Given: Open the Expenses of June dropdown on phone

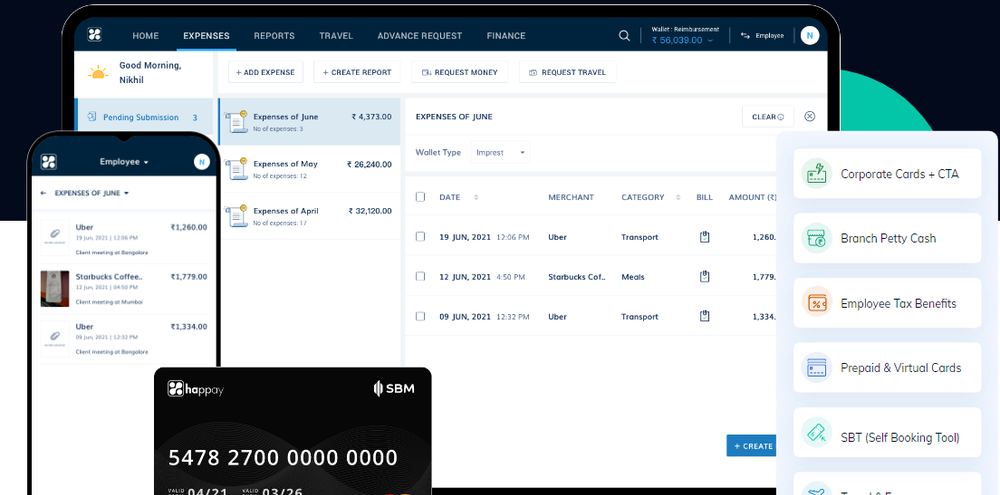Looking at the screenshot, I should pos(92,193).
